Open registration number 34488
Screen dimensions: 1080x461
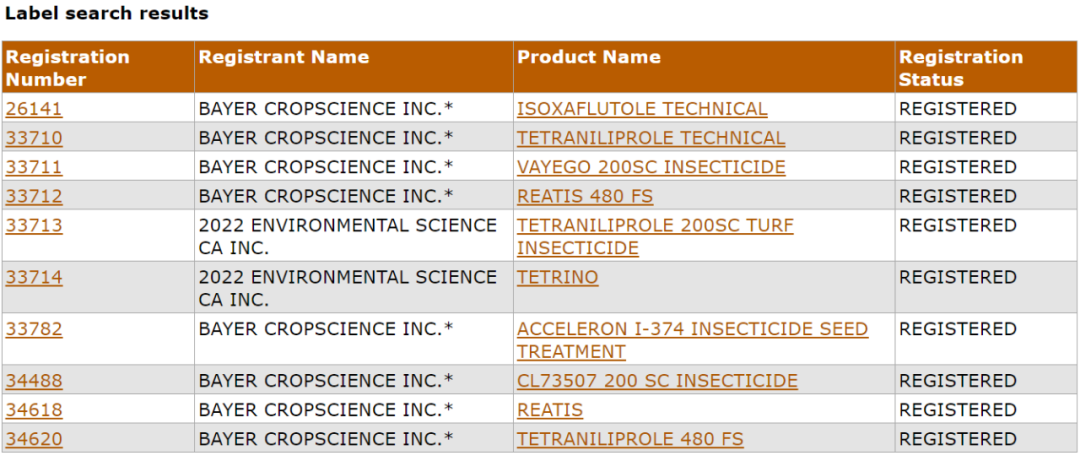pos(33,381)
